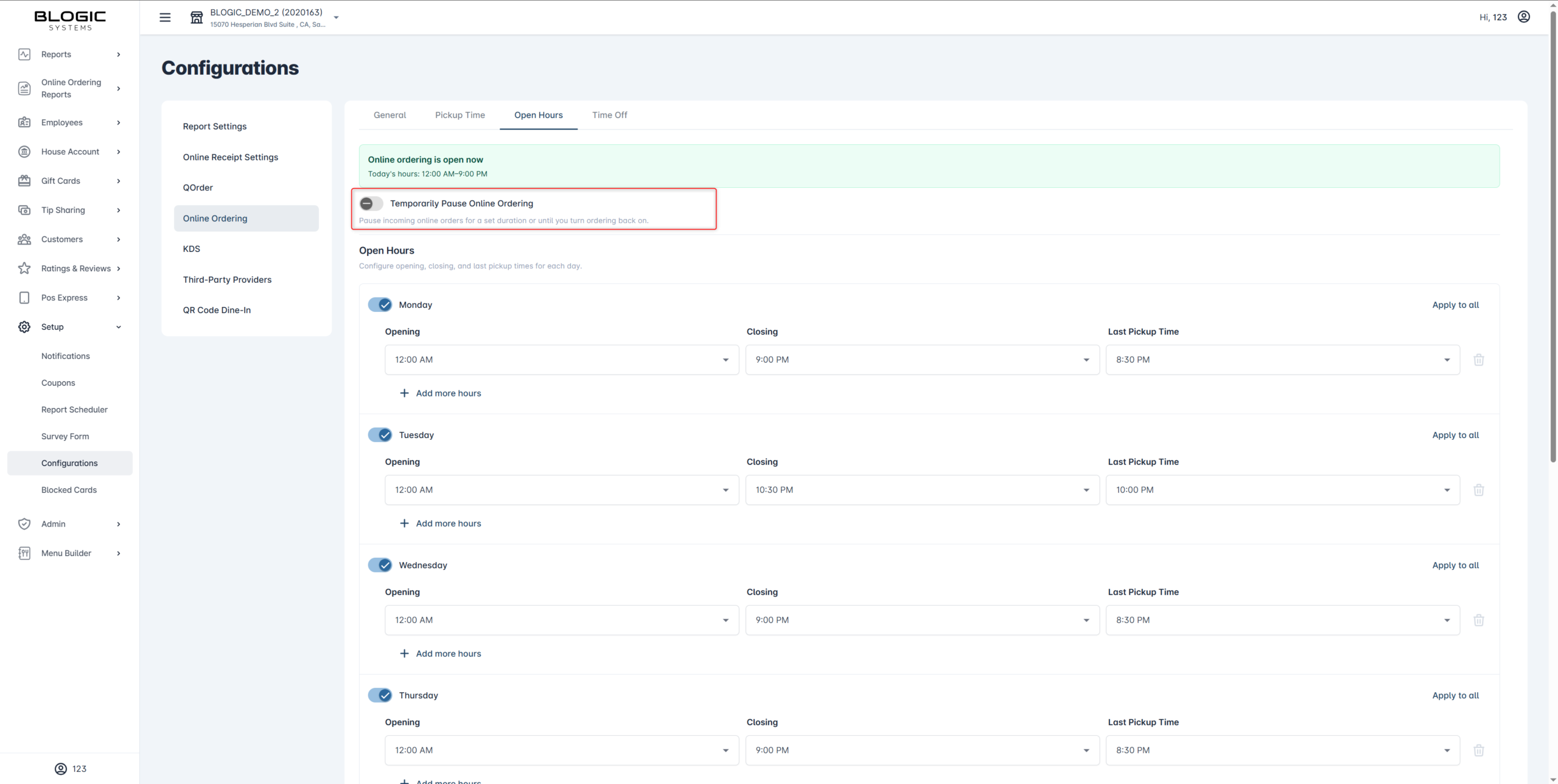Open Survey Form under Setup
This screenshot has width=1558, height=784.
tap(65, 436)
